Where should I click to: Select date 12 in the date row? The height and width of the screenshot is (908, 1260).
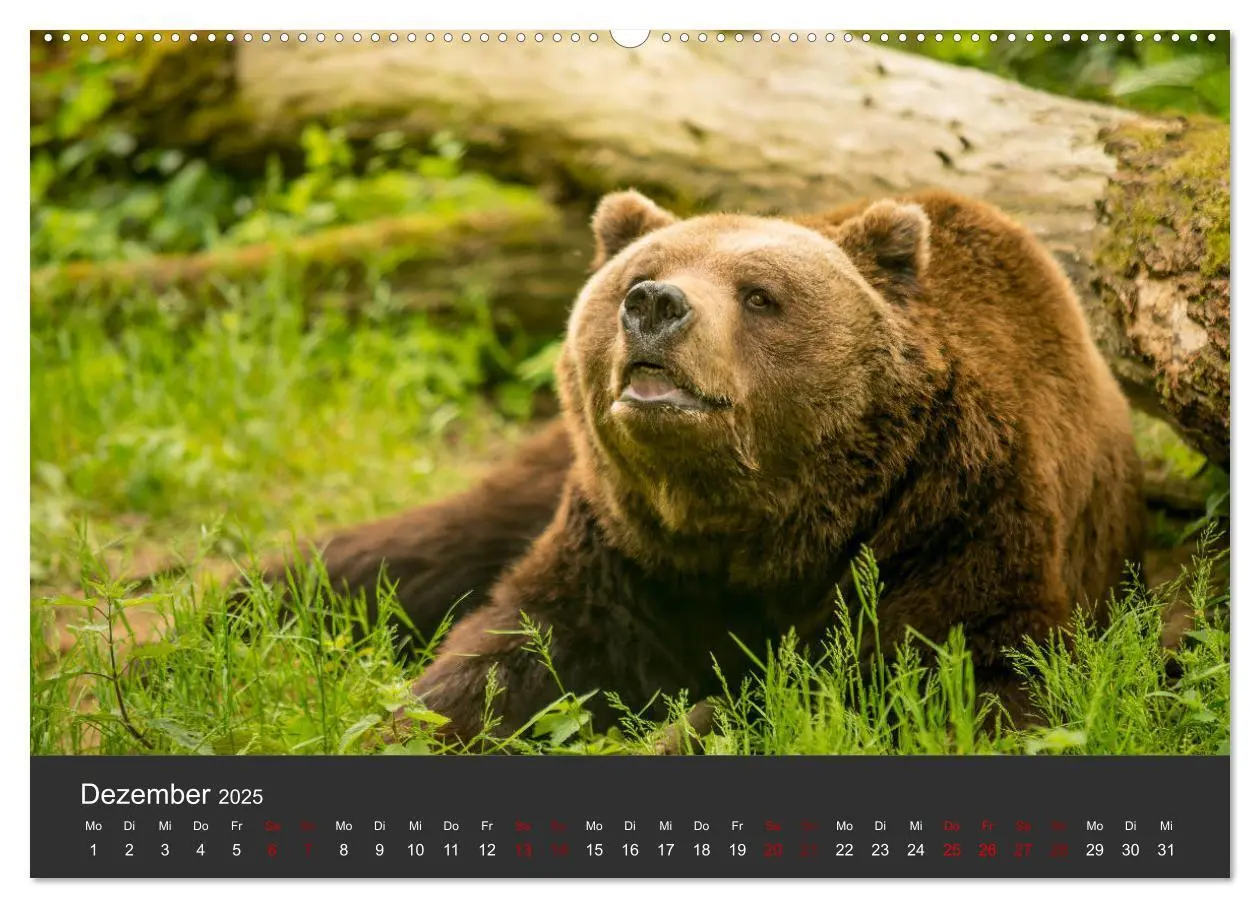[x=487, y=850]
